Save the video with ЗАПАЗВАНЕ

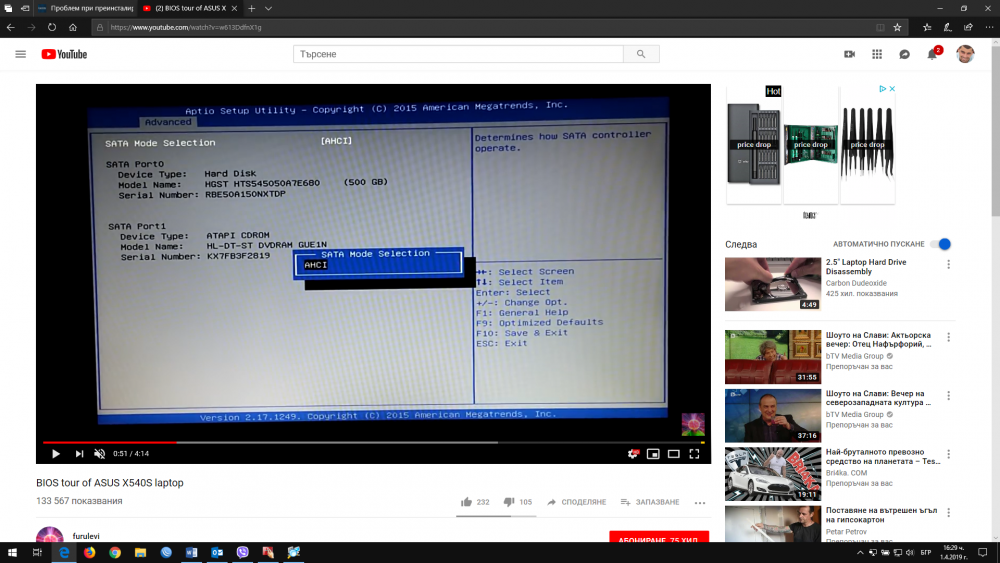point(650,502)
